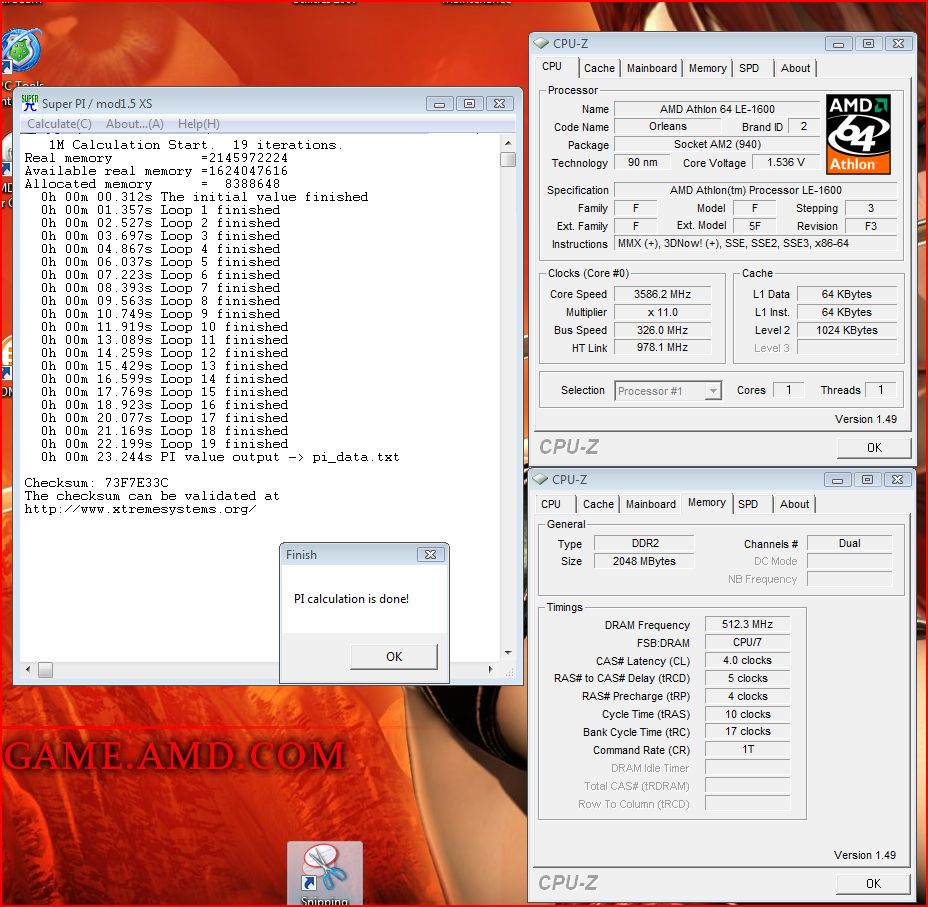Open the Calculate(C) menu in Super PI
Image resolution: width=928 pixels, height=907 pixels.
coord(59,124)
